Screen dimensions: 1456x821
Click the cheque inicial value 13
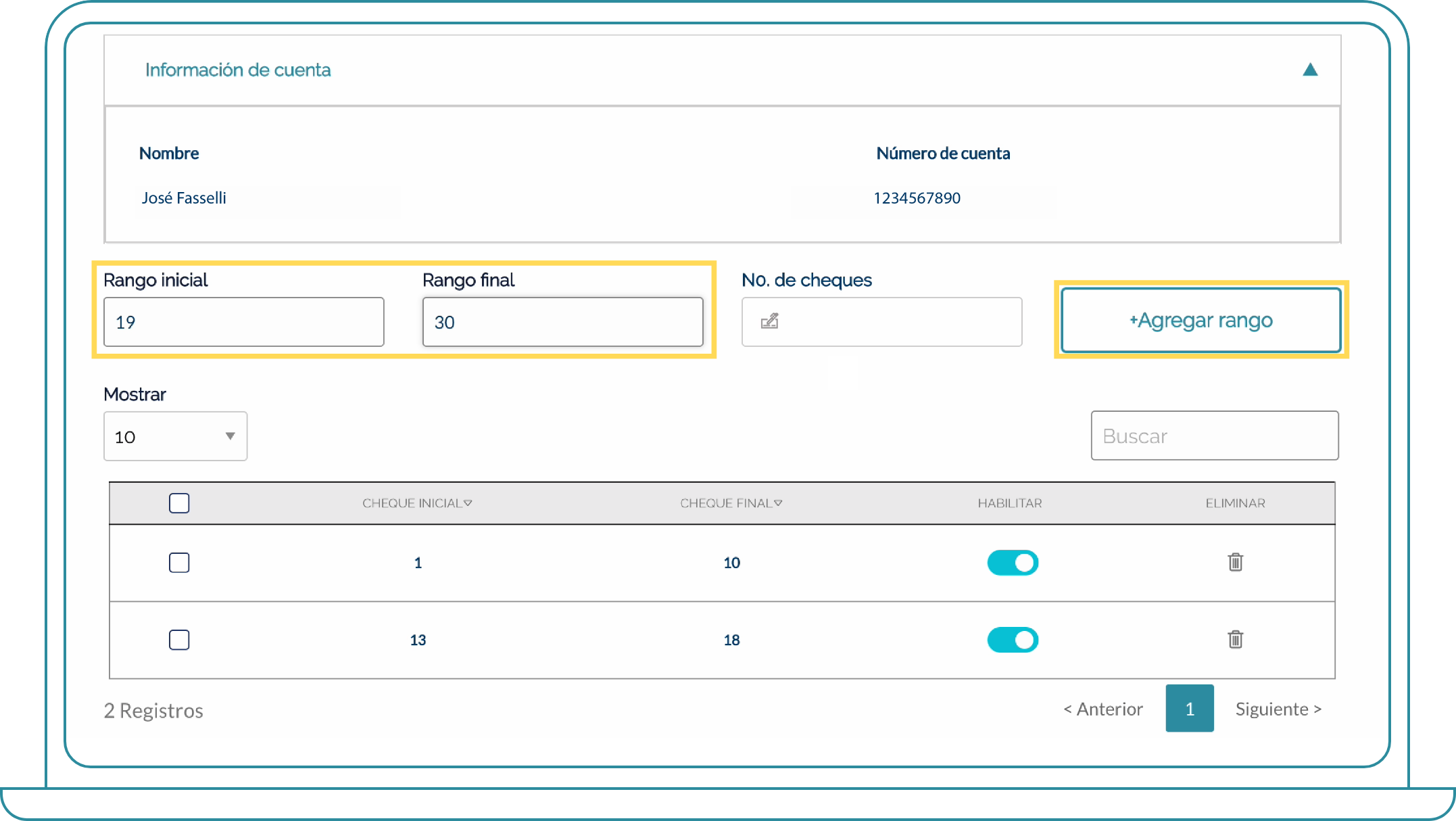[418, 640]
